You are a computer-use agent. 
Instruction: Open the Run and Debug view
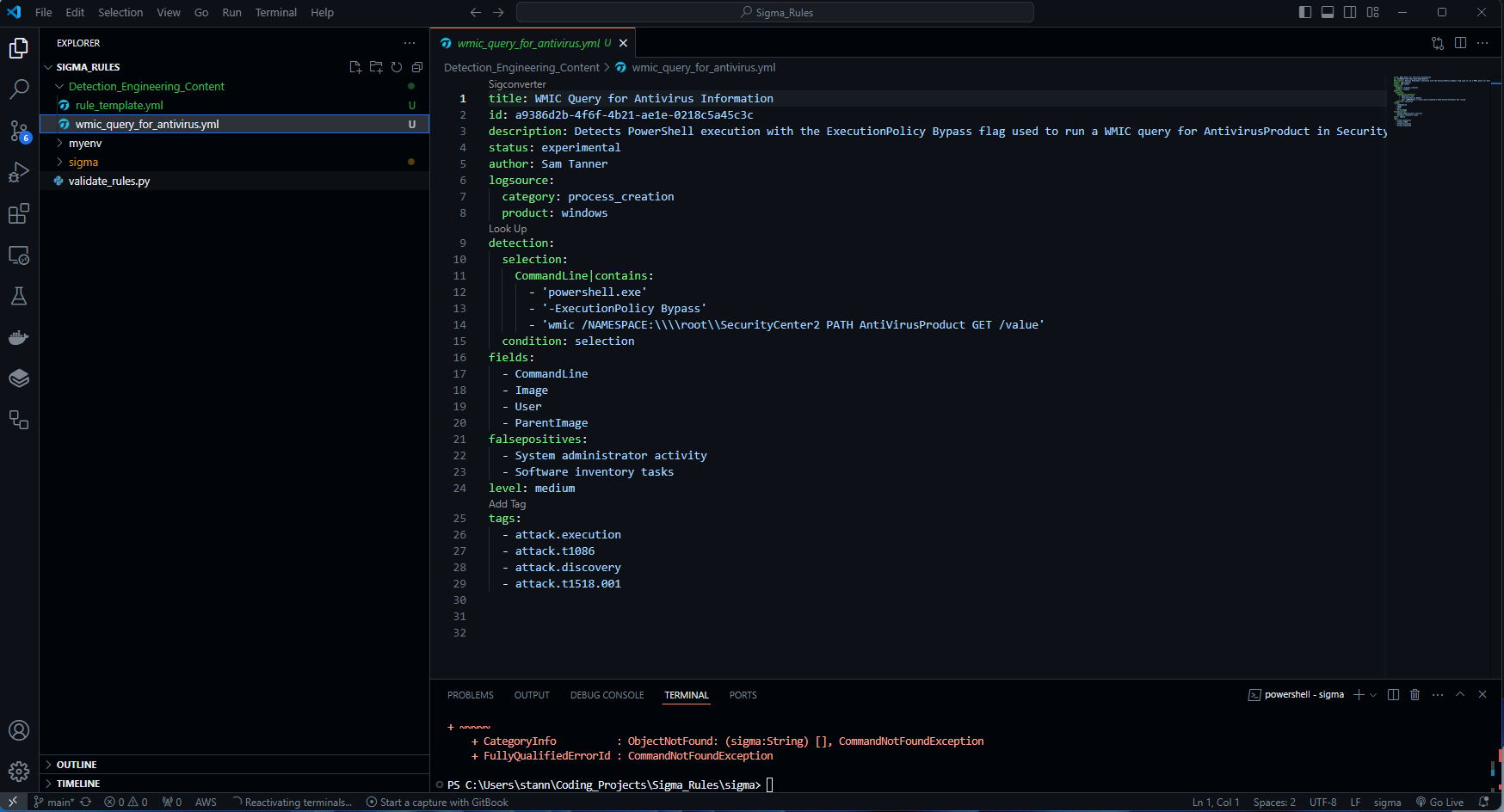tap(19, 172)
